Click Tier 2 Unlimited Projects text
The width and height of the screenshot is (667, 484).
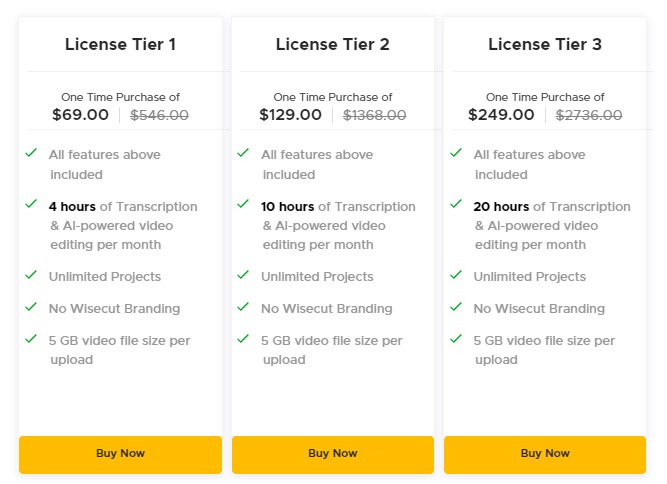click(x=317, y=277)
